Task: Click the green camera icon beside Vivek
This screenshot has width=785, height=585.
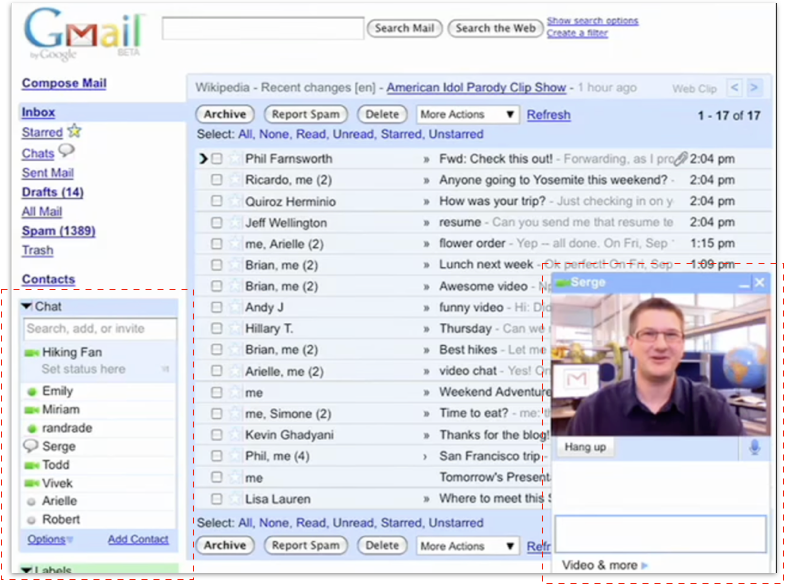Action: click(32, 483)
